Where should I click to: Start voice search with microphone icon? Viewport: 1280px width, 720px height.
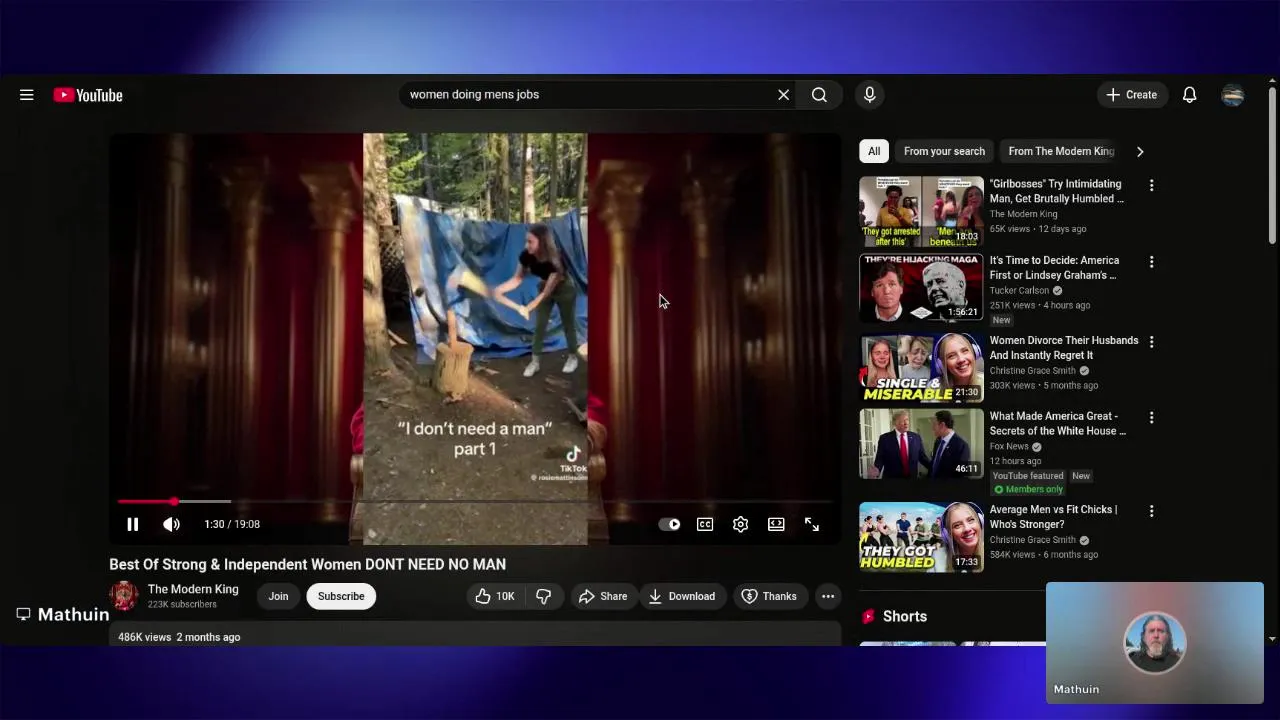(870, 95)
